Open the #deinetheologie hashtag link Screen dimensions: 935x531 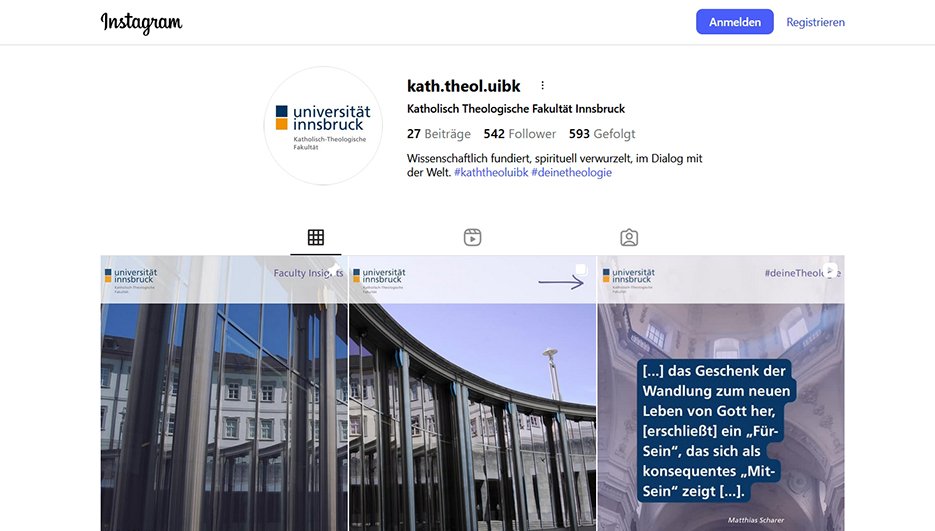[x=571, y=172]
